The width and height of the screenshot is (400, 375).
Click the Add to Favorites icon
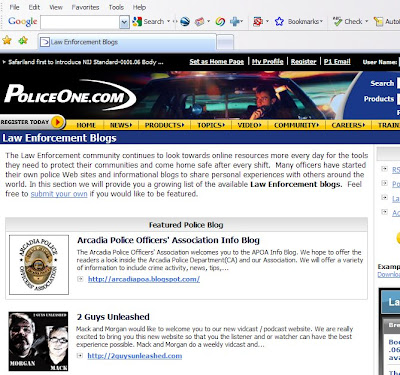[23, 41]
